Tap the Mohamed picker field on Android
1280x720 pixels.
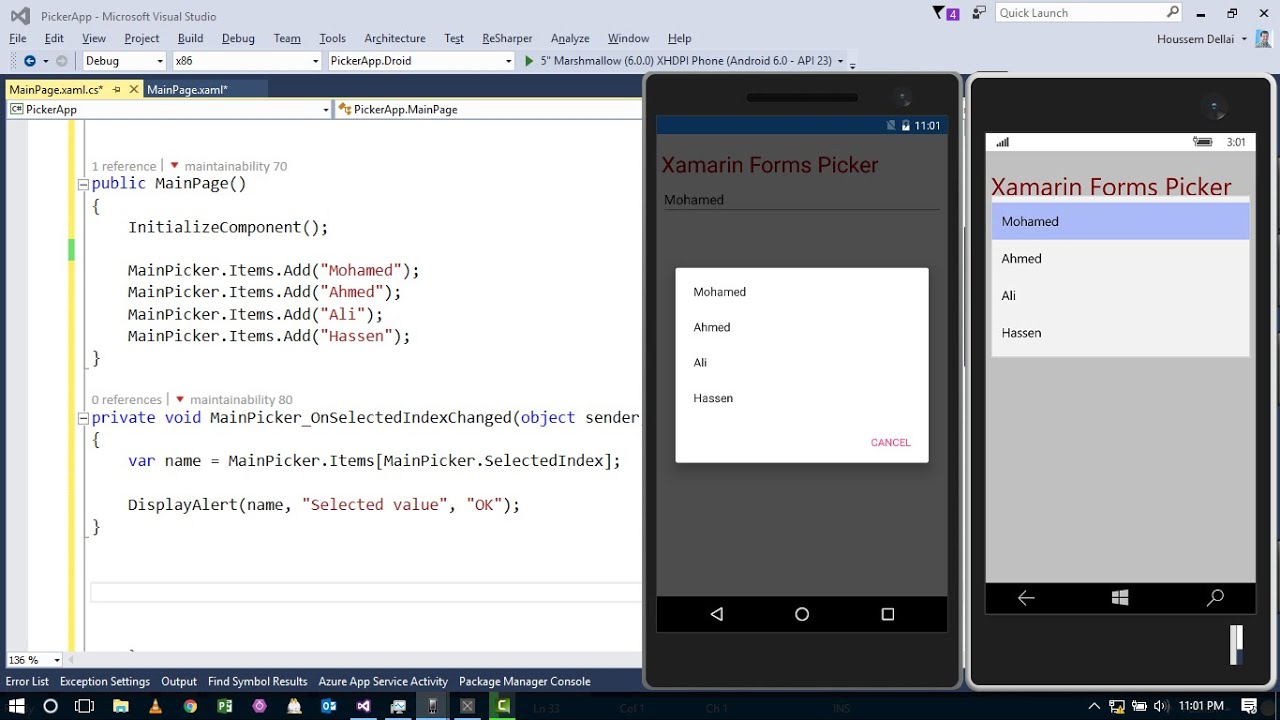click(x=802, y=200)
